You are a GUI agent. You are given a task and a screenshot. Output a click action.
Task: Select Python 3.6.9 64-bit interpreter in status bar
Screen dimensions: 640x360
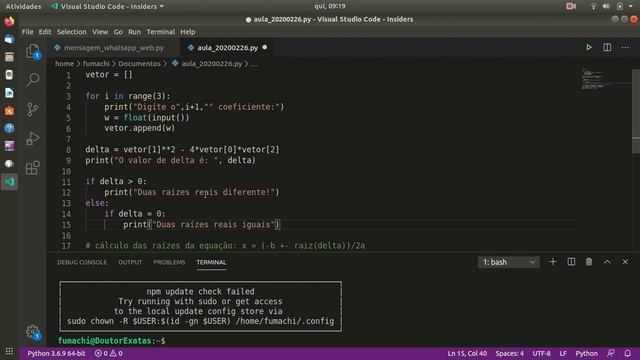coord(56,353)
